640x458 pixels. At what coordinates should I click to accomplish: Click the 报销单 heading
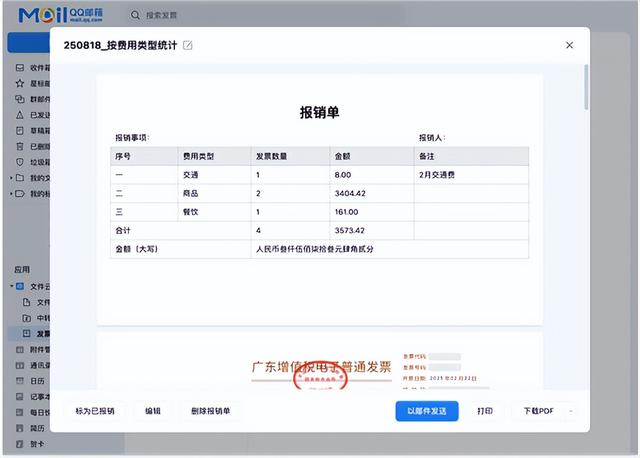(x=320, y=112)
